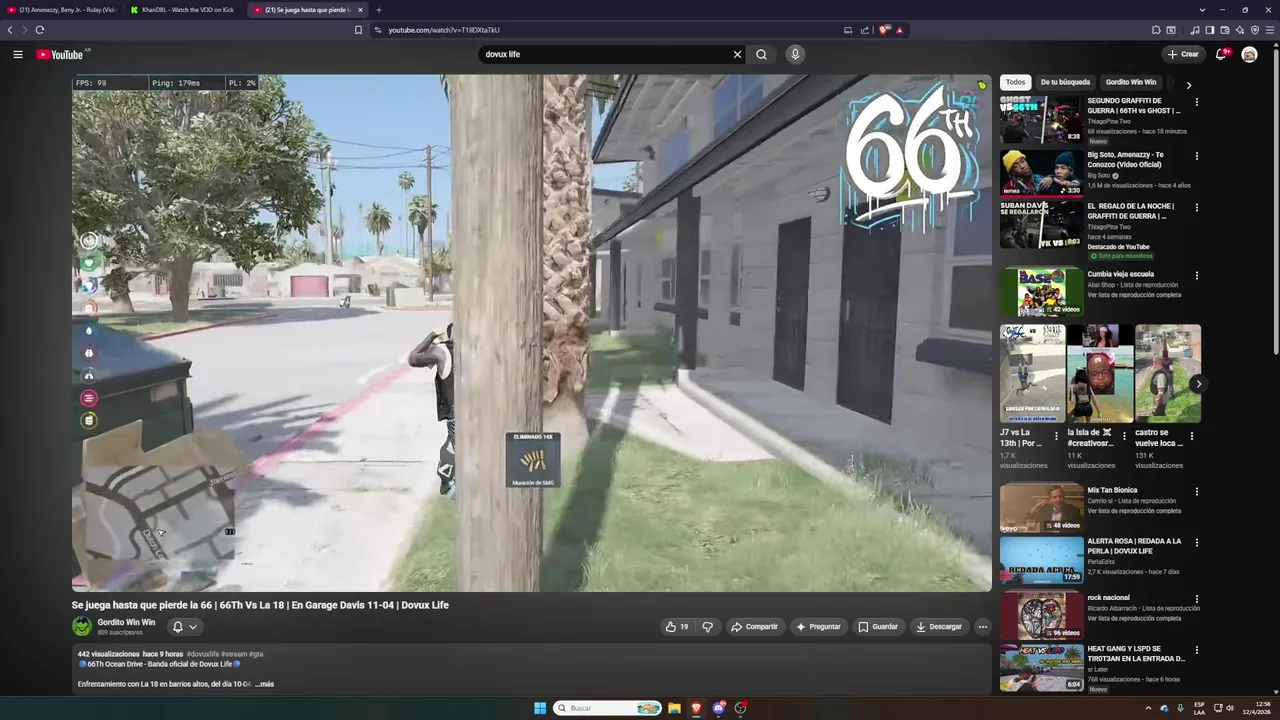Image resolution: width=1280 pixels, height=720 pixels.
Task: Open File Explorer from the taskbar
Action: pos(674,708)
